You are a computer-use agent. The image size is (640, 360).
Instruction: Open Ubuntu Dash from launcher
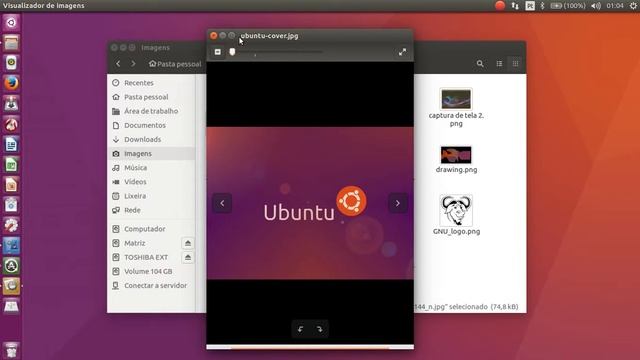(x=11, y=22)
